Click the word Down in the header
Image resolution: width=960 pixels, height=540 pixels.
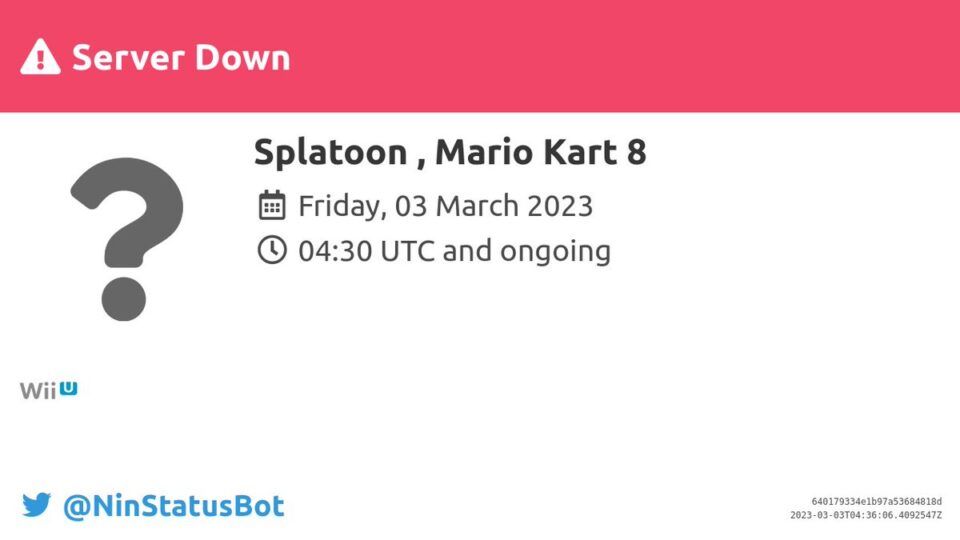243,58
